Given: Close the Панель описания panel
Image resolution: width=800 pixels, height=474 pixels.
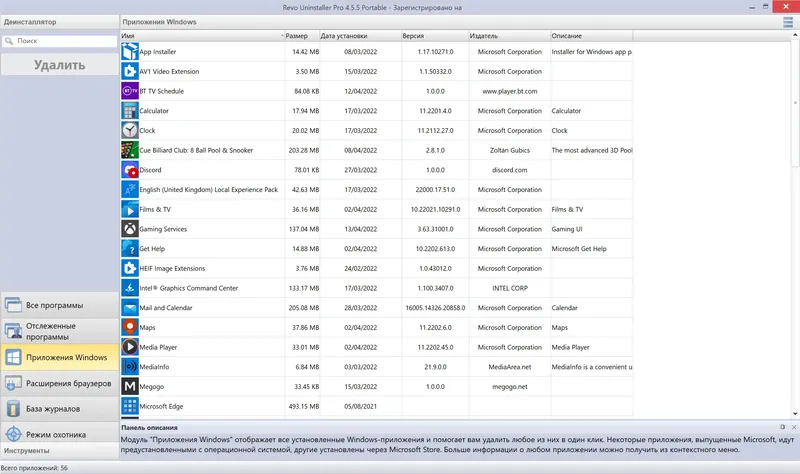Looking at the screenshot, I should 794,427.
